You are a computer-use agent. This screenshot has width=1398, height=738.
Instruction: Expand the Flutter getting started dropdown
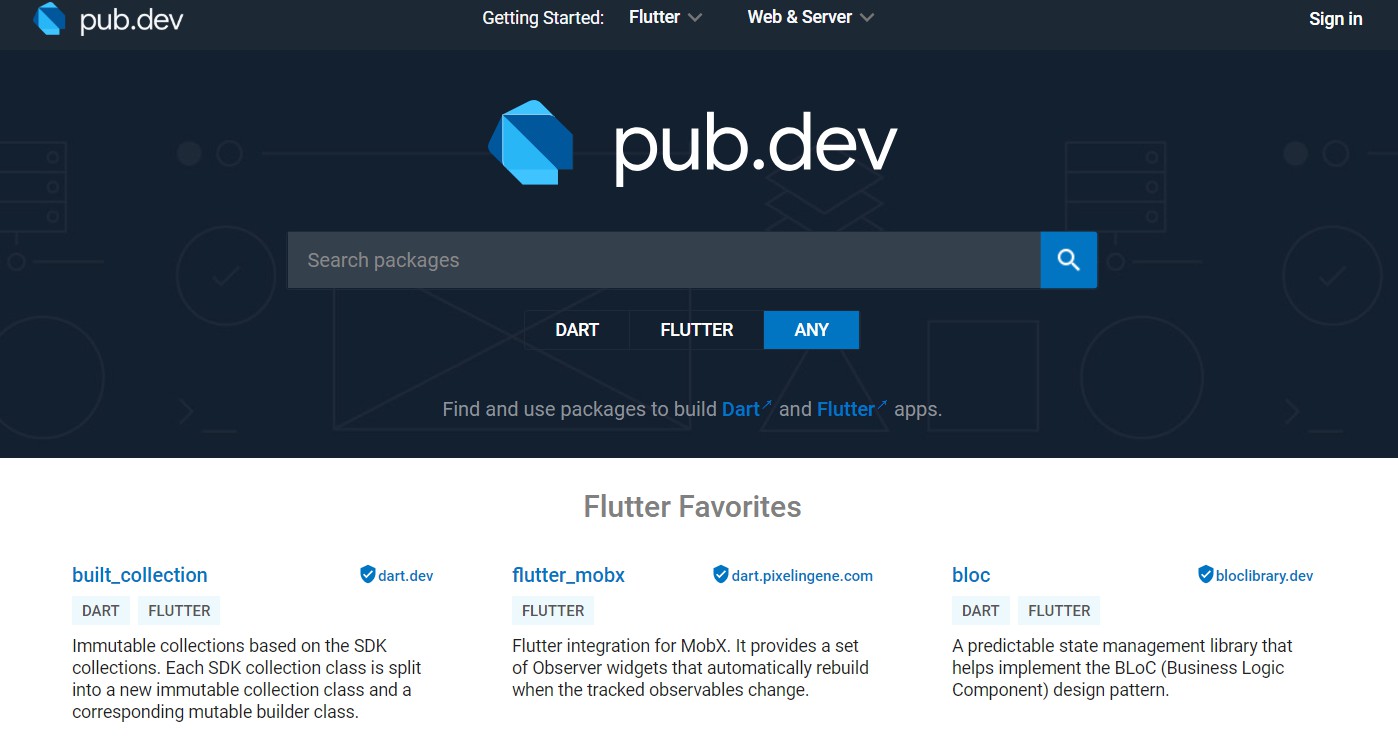pyautogui.click(x=665, y=18)
